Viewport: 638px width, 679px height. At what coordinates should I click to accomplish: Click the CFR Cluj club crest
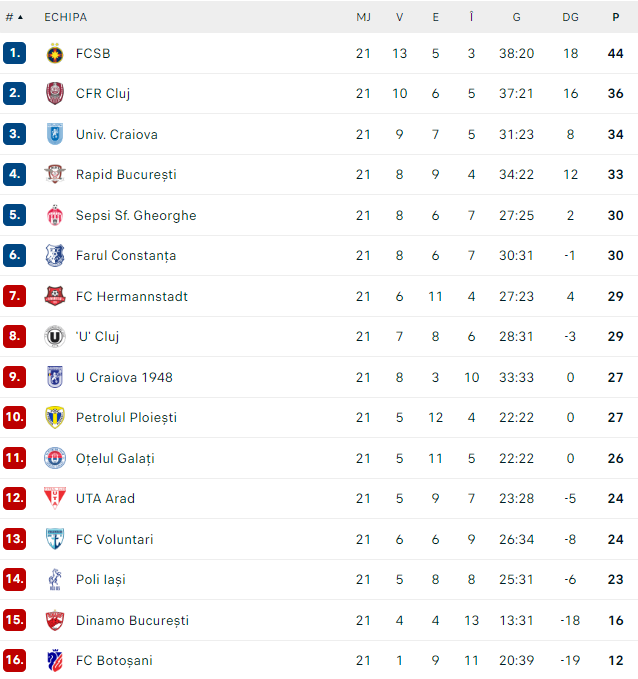(54, 94)
